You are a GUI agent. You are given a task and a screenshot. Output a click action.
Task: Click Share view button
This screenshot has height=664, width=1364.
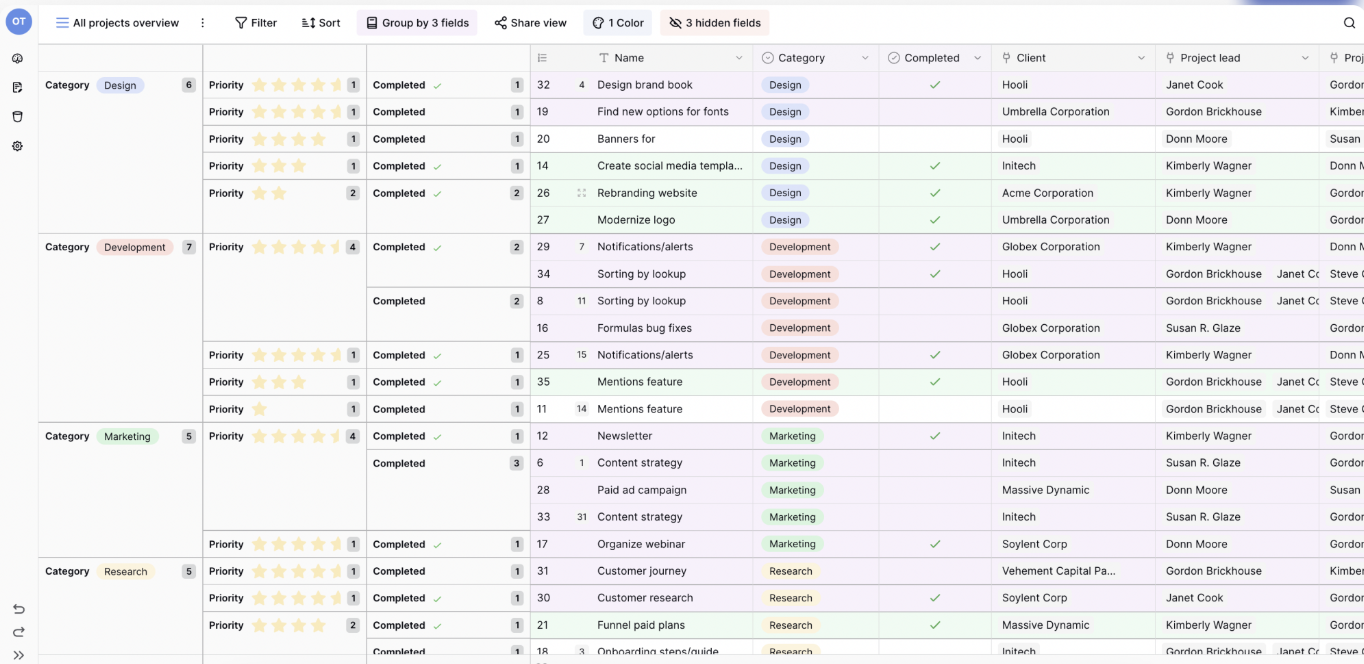tap(530, 23)
